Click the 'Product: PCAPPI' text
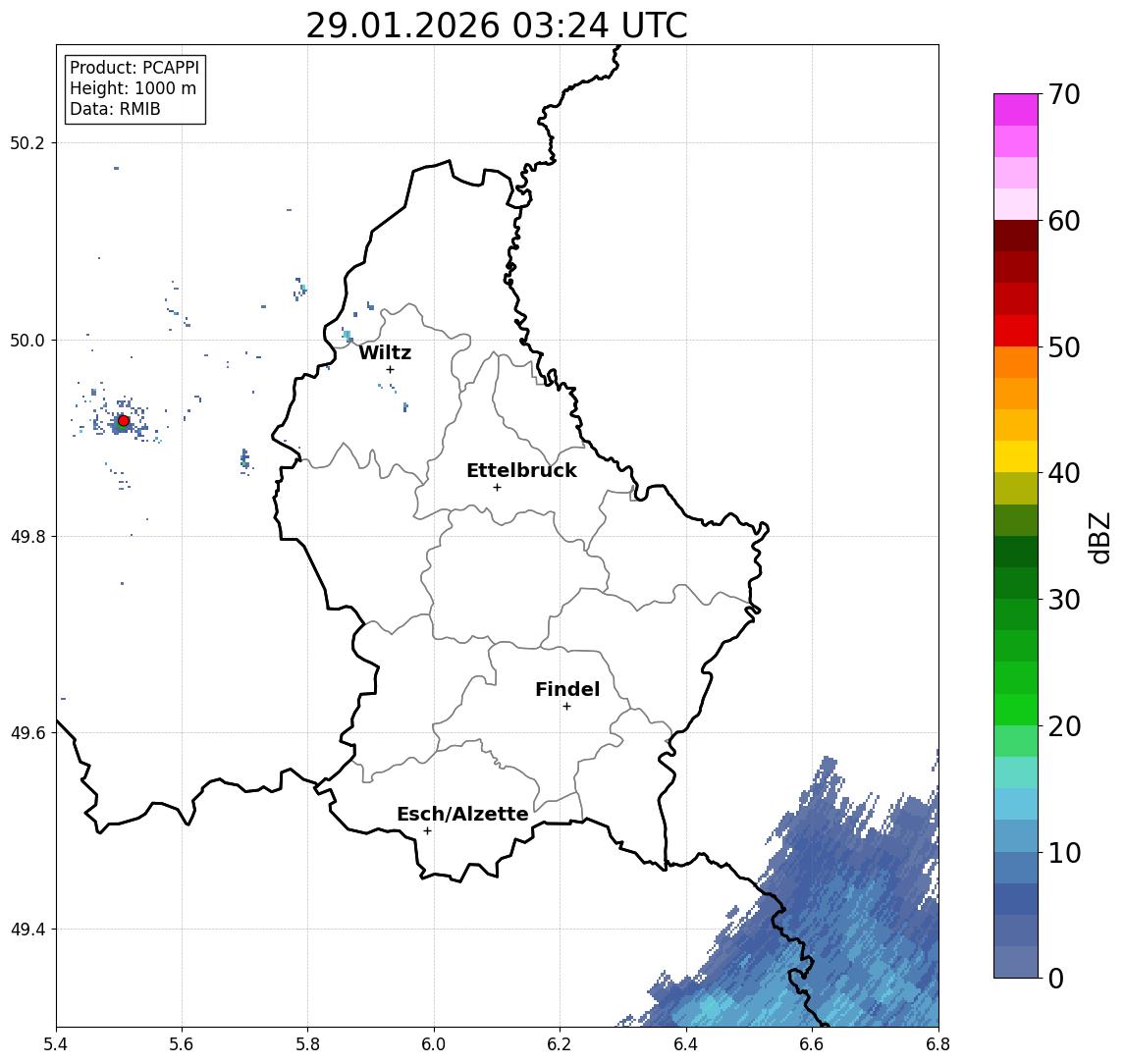The width and height of the screenshot is (1124, 1064). 134,68
